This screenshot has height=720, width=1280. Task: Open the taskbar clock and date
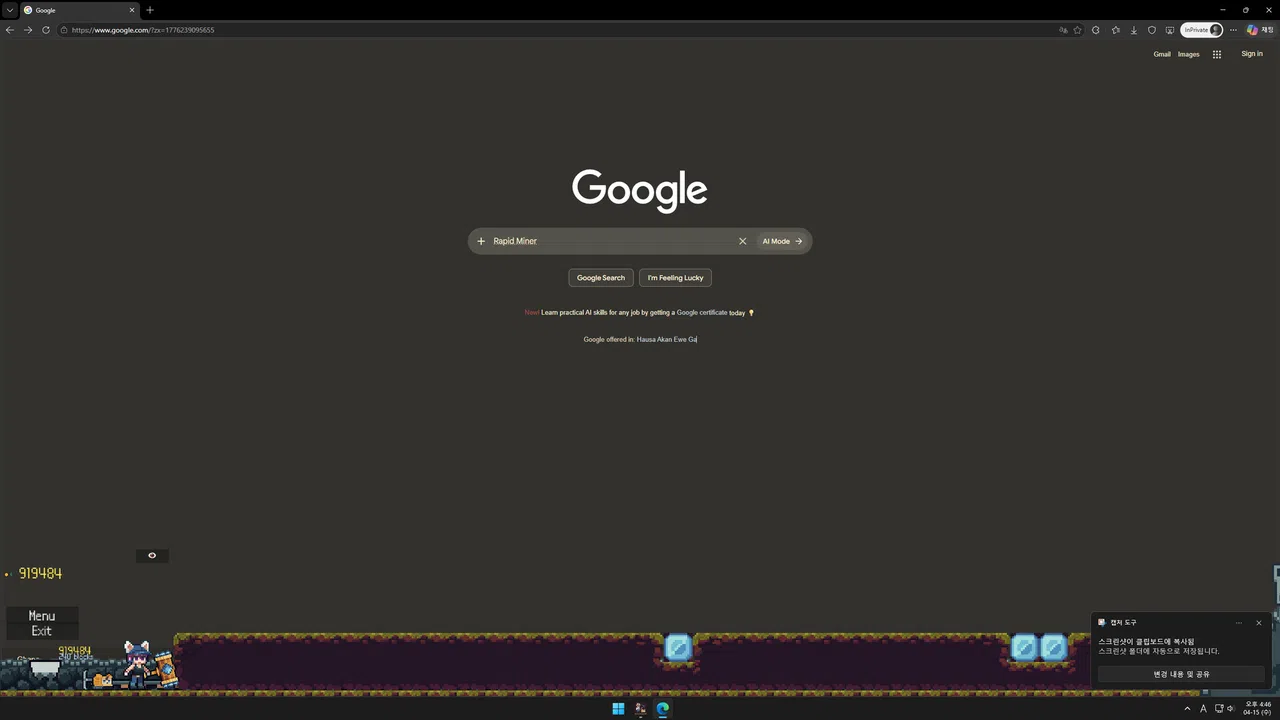point(1258,709)
